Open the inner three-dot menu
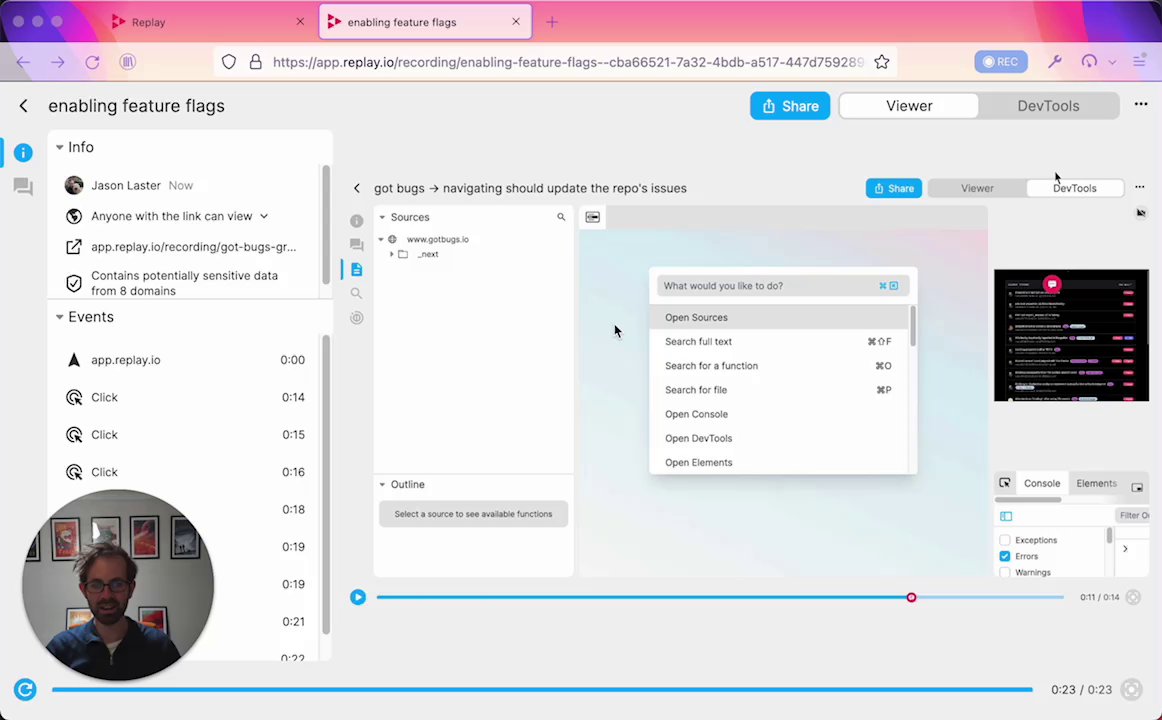 click(1140, 187)
